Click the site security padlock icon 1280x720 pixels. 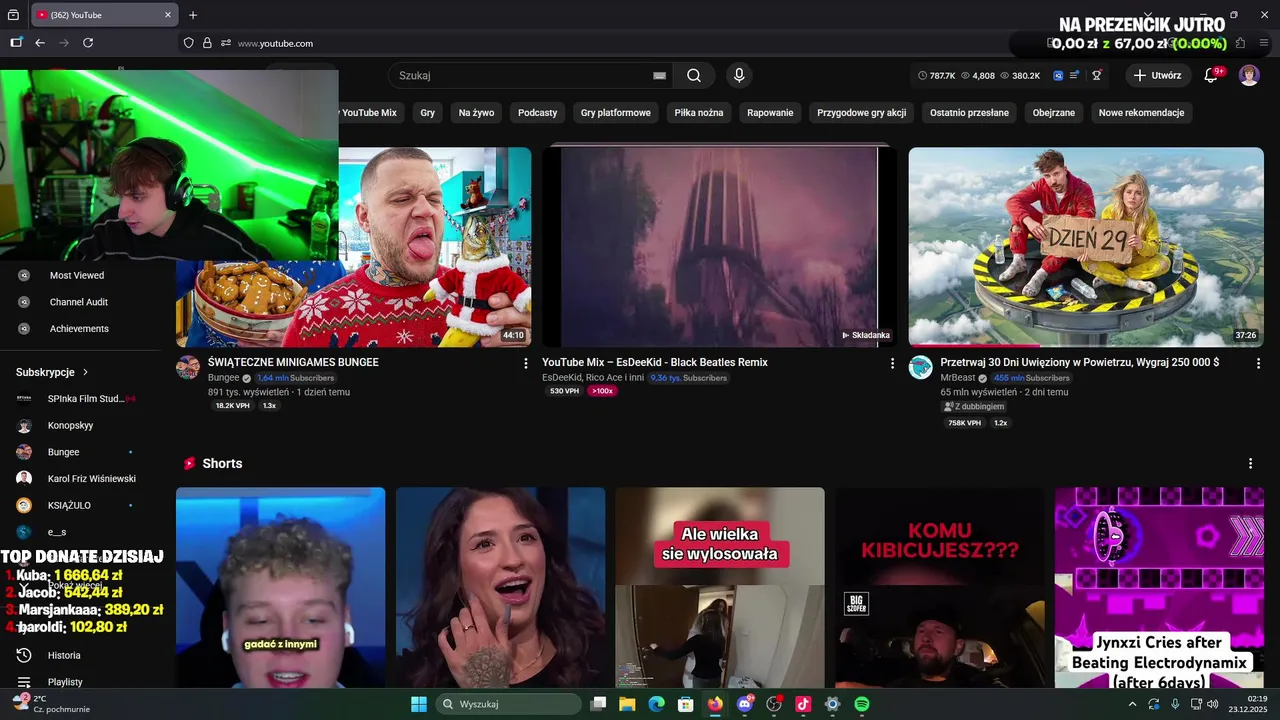[207, 43]
